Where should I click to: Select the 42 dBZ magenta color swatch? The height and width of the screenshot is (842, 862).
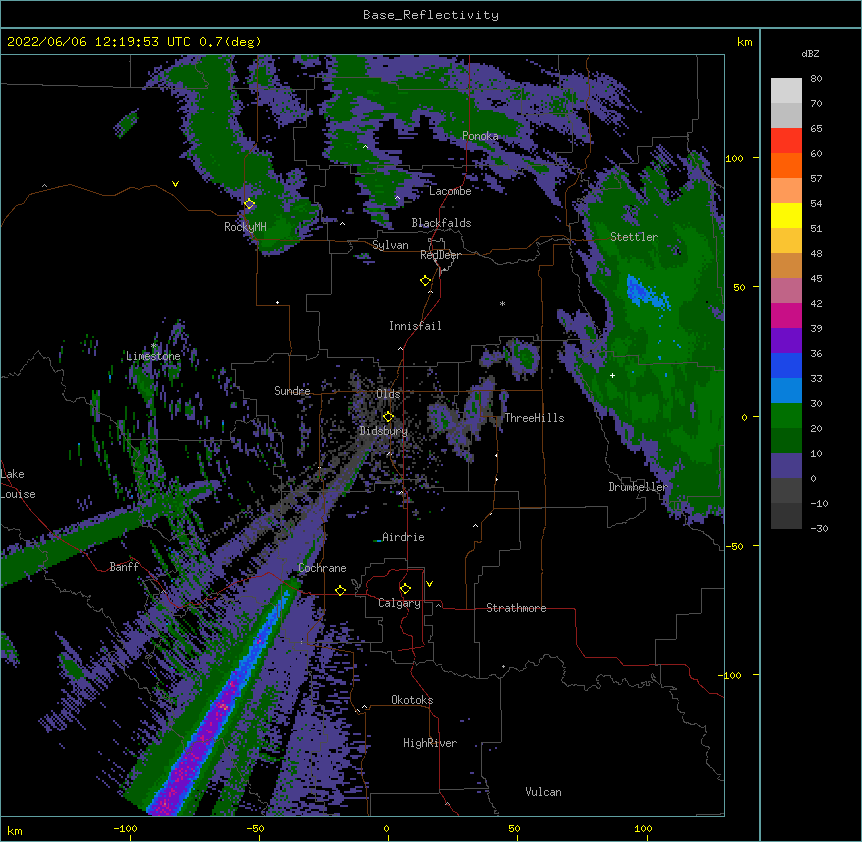point(786,315)
